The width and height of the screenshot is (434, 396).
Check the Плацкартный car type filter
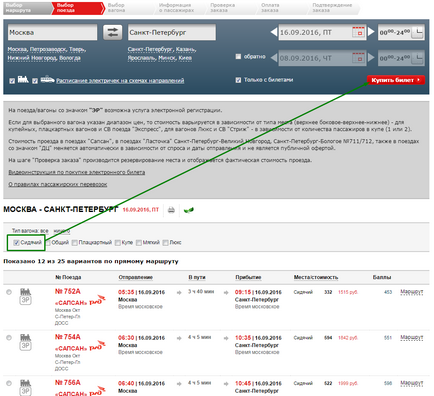(x=75, y=242)
